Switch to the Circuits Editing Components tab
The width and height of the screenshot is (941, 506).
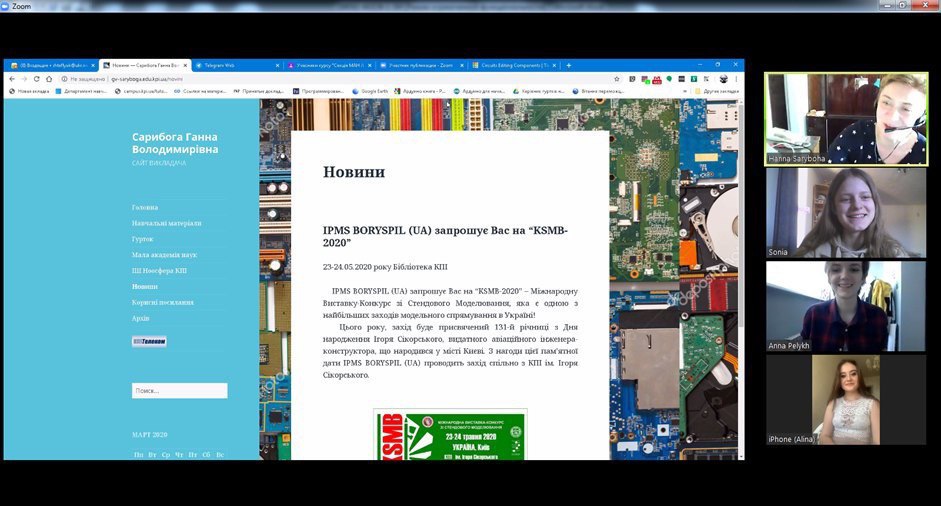[514, 65]
